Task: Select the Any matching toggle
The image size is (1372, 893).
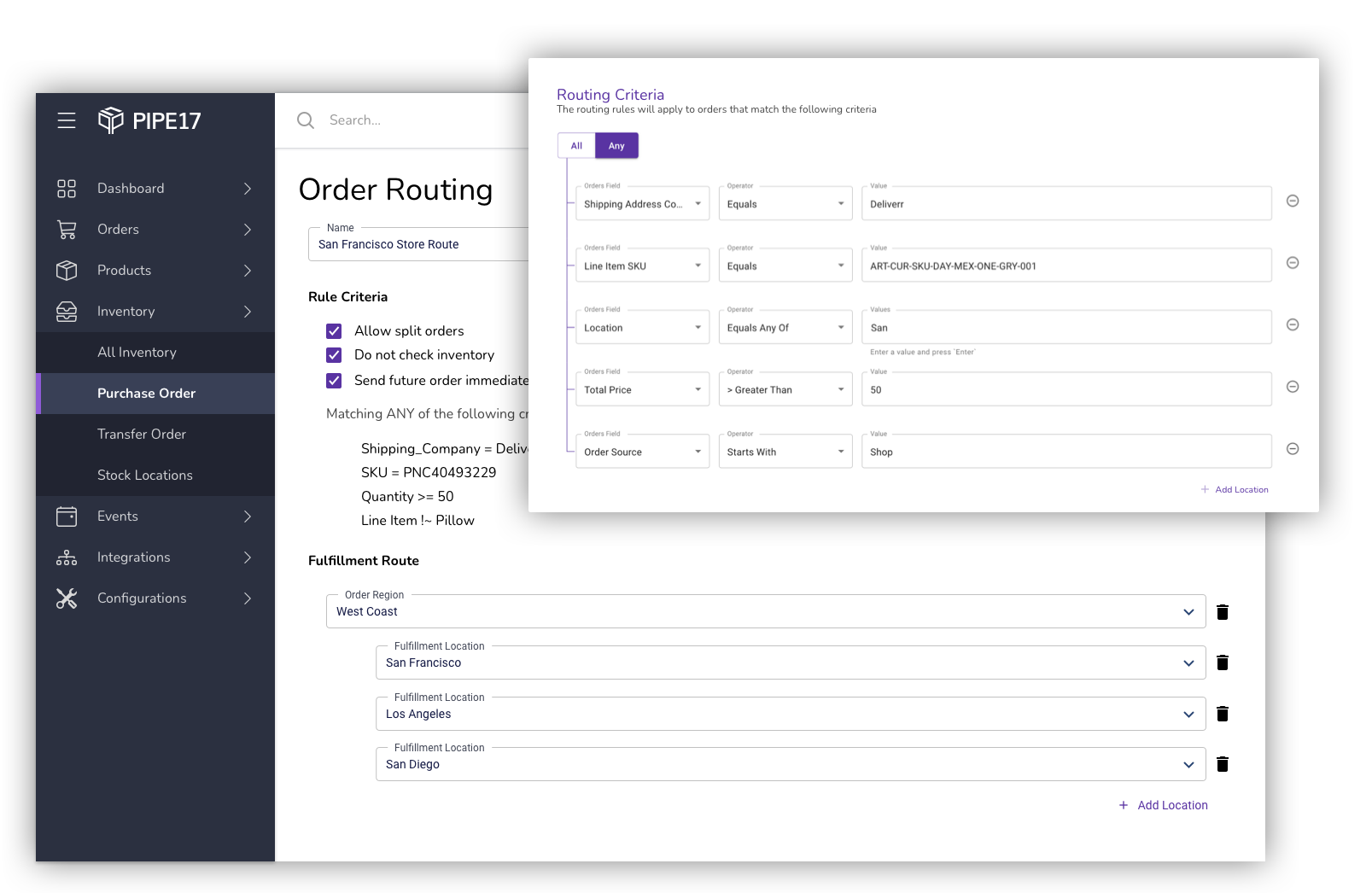Action: coord(616,146)
